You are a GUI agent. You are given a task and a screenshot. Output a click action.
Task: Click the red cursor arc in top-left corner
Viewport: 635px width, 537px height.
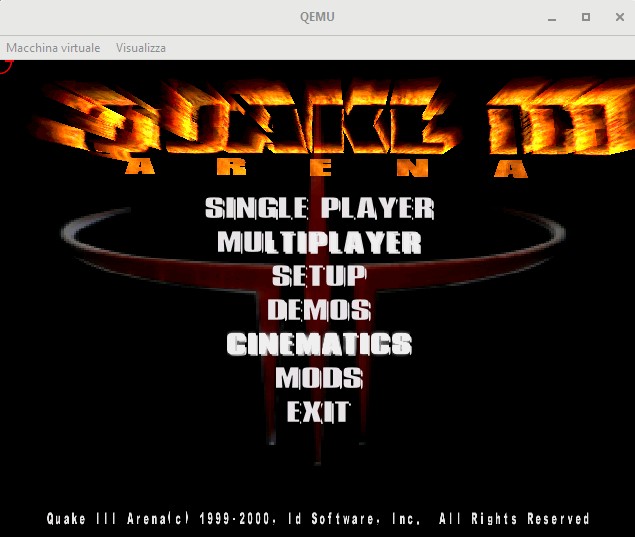pyautogui.click(x=5, y=66)
